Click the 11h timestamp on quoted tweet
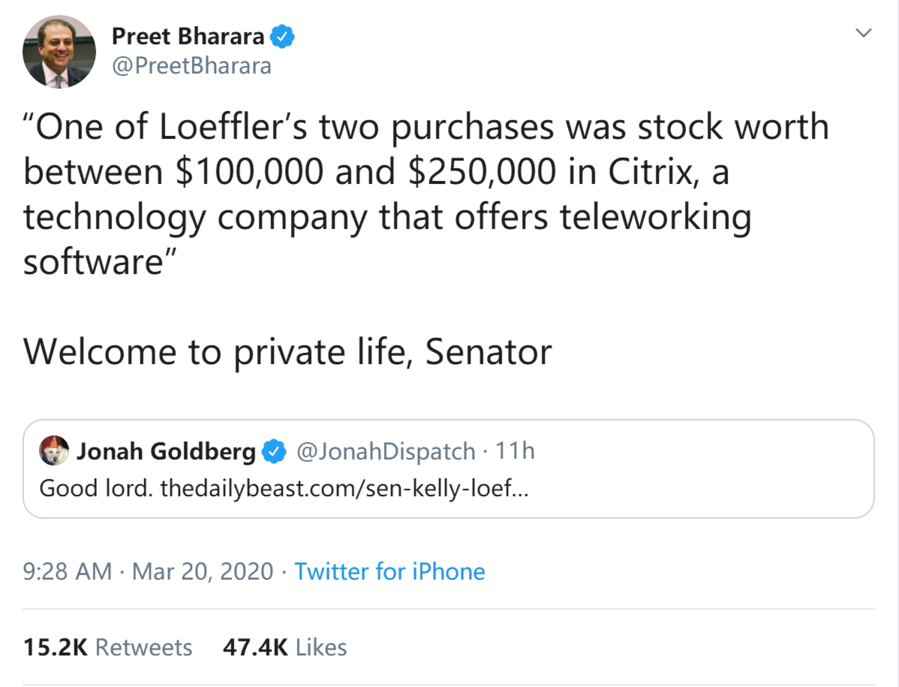This screenshot has height=687, width=899. click(515, 451)
